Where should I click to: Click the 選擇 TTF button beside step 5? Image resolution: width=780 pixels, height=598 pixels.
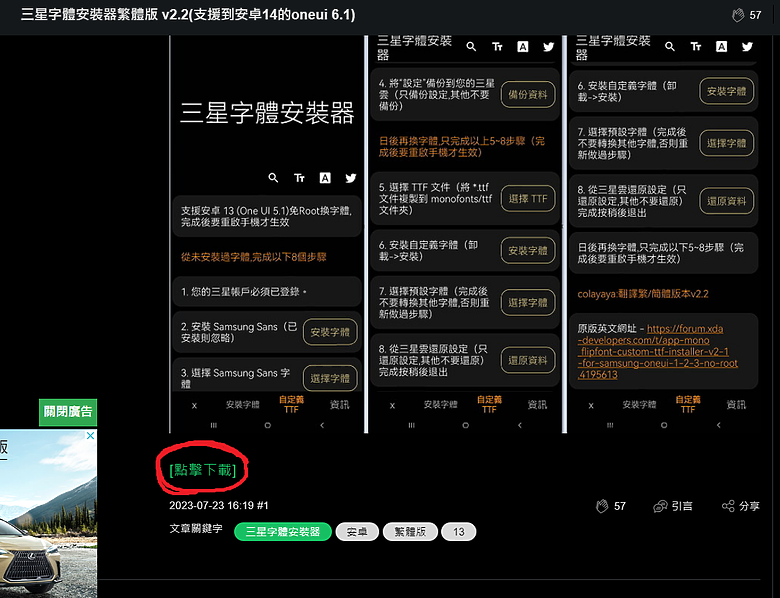(528, 199)
